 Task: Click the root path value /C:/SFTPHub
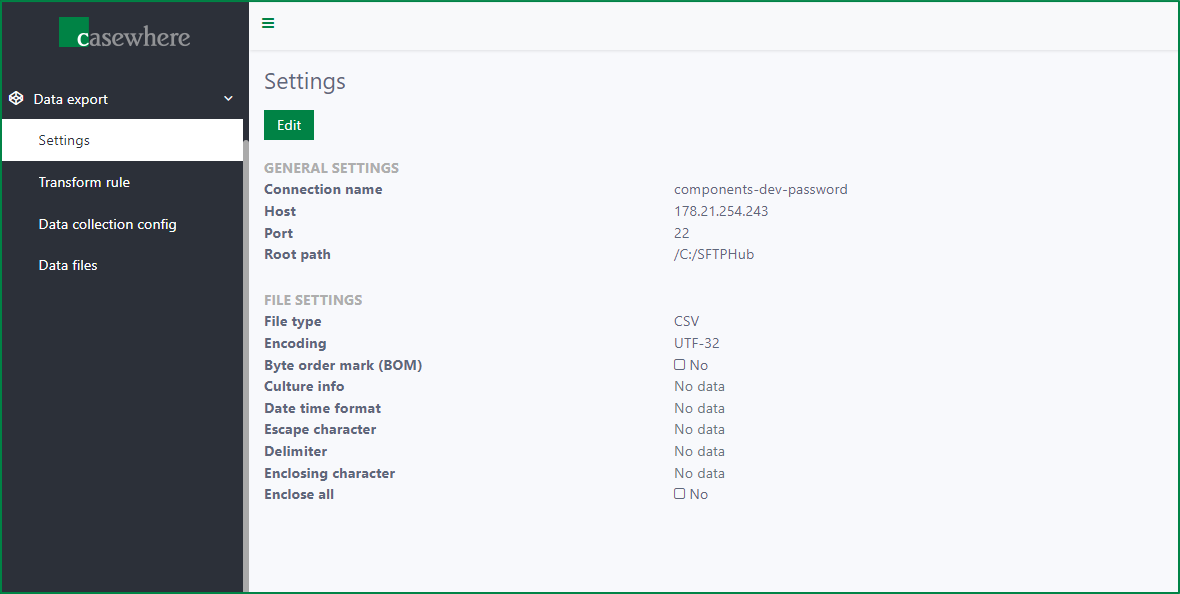[x=714, y=254]
